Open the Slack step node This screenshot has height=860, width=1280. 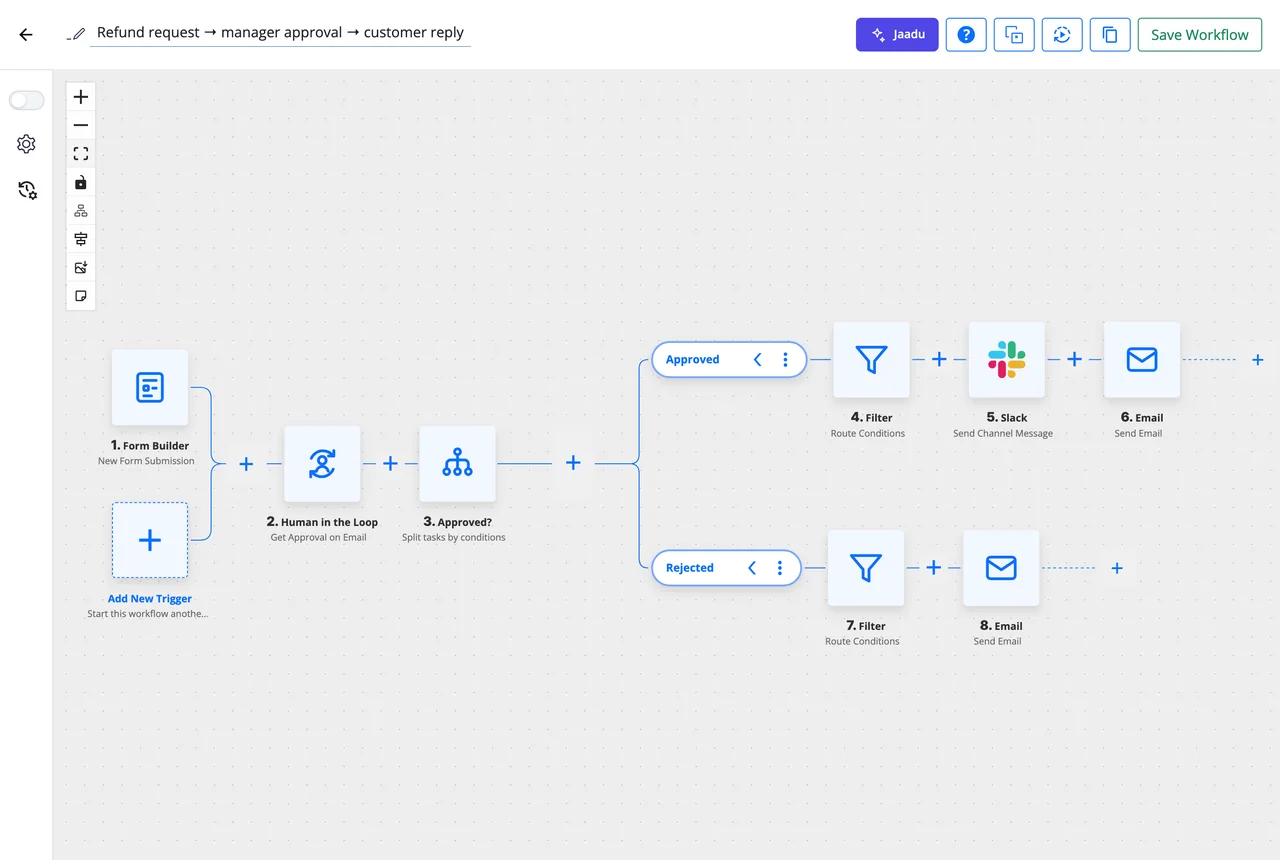point(1007,360)
